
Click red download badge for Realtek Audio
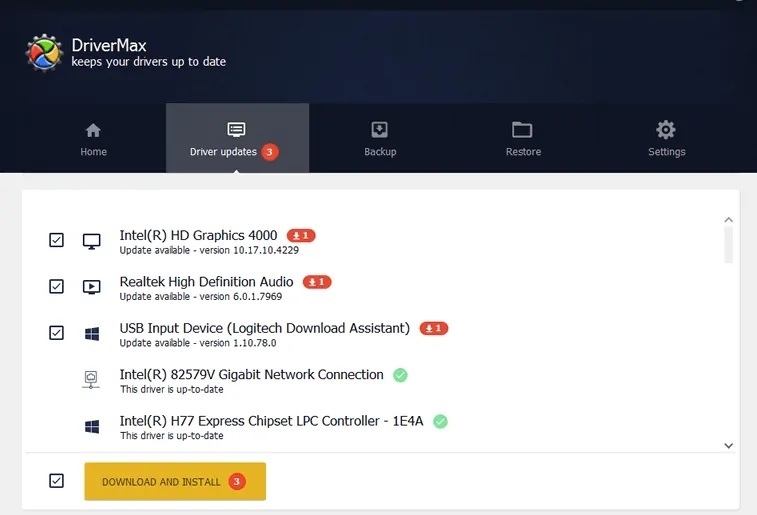(317, 282)
